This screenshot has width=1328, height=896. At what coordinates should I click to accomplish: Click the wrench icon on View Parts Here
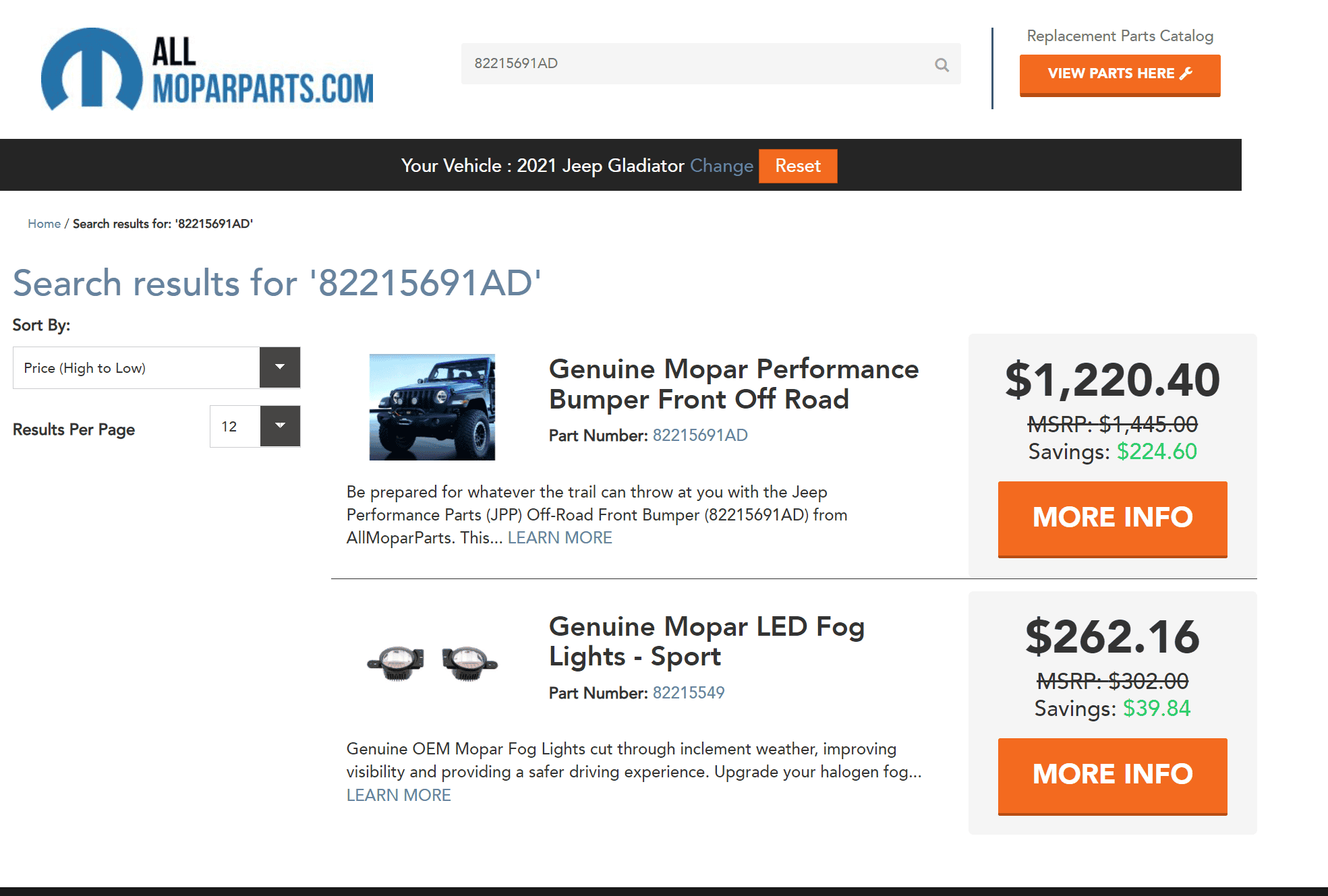coord(1186,73)
